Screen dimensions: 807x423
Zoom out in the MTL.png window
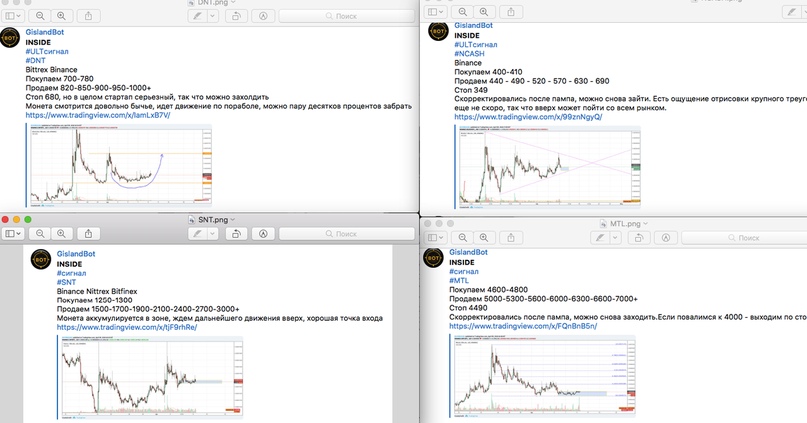click(x=463, y=238)
